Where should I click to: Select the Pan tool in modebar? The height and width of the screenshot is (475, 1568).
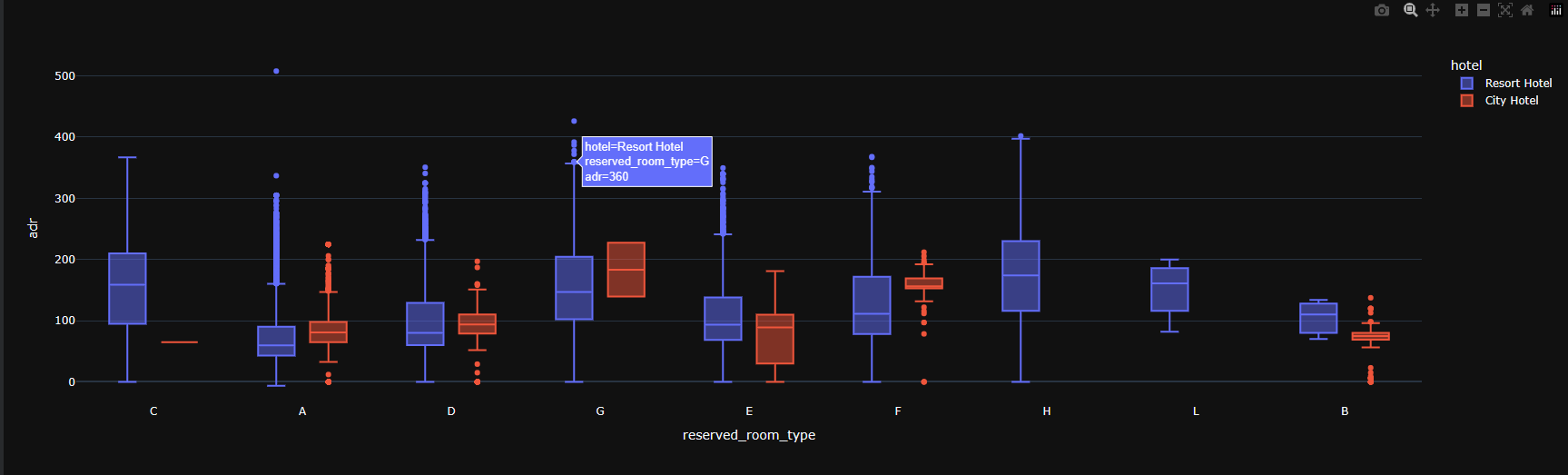click(1433, 10)
